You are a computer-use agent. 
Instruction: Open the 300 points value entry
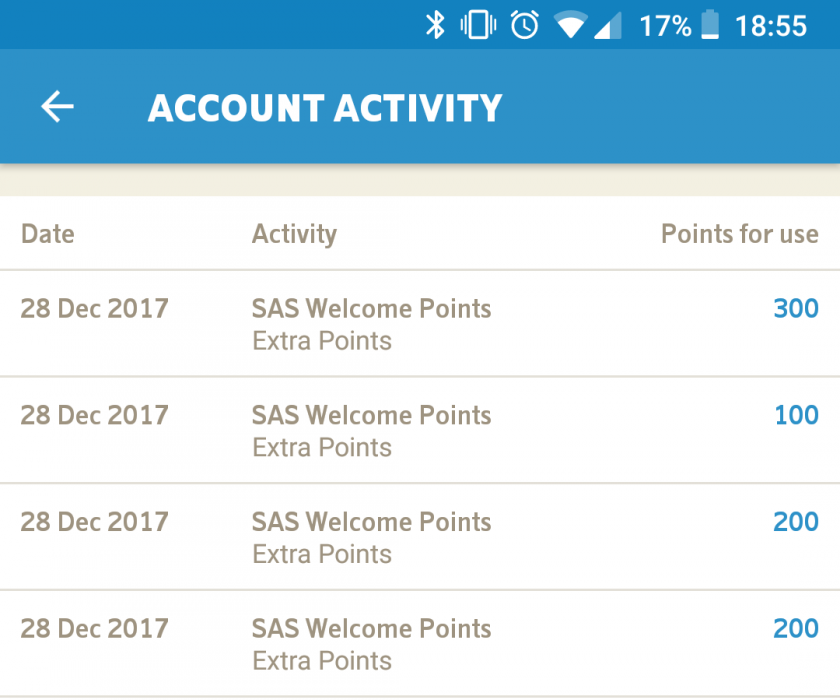pyautogui.click(x=796, y=308)
